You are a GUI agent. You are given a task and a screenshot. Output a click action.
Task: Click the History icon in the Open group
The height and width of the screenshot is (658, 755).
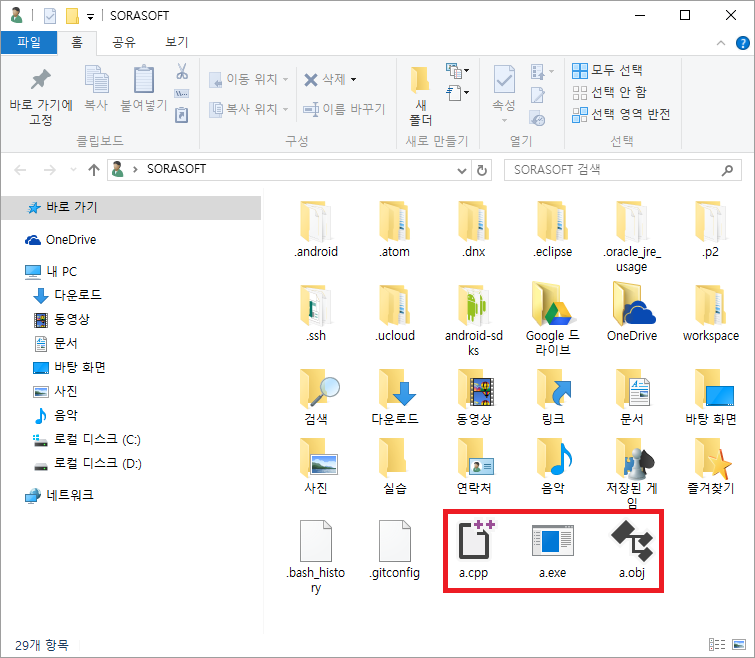(537, 118)
